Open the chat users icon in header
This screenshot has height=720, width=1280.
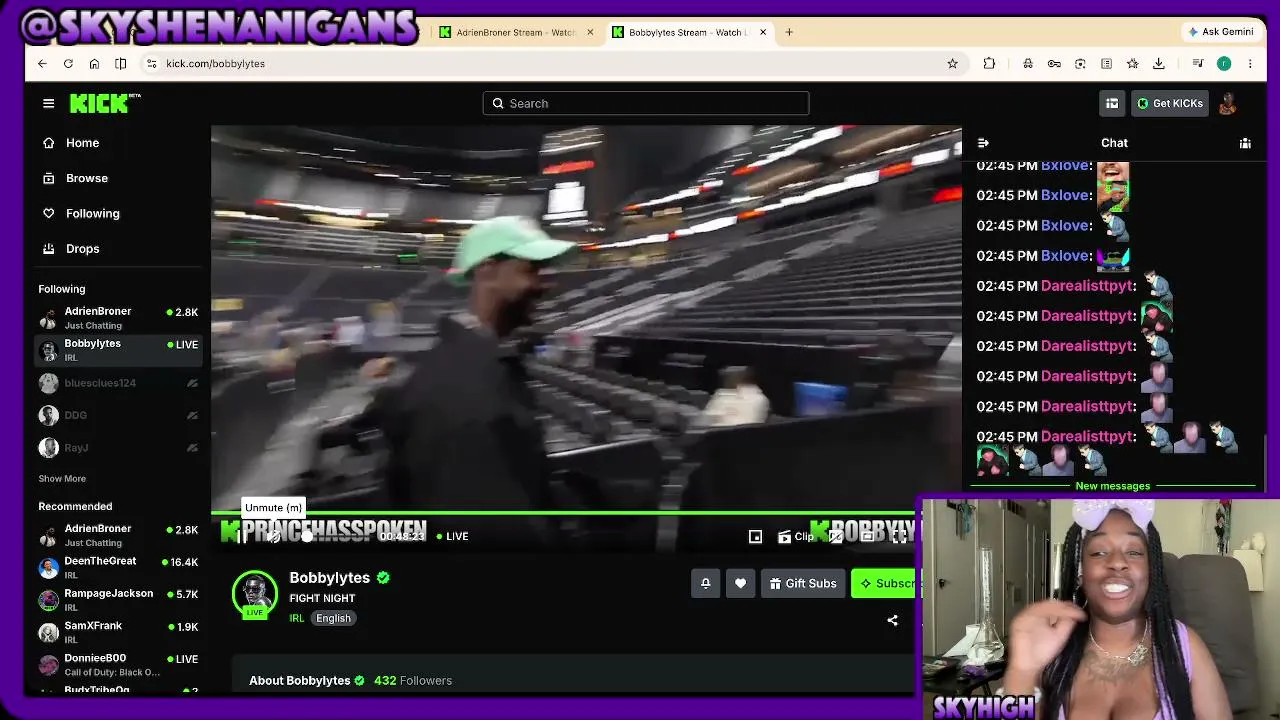1245,143
